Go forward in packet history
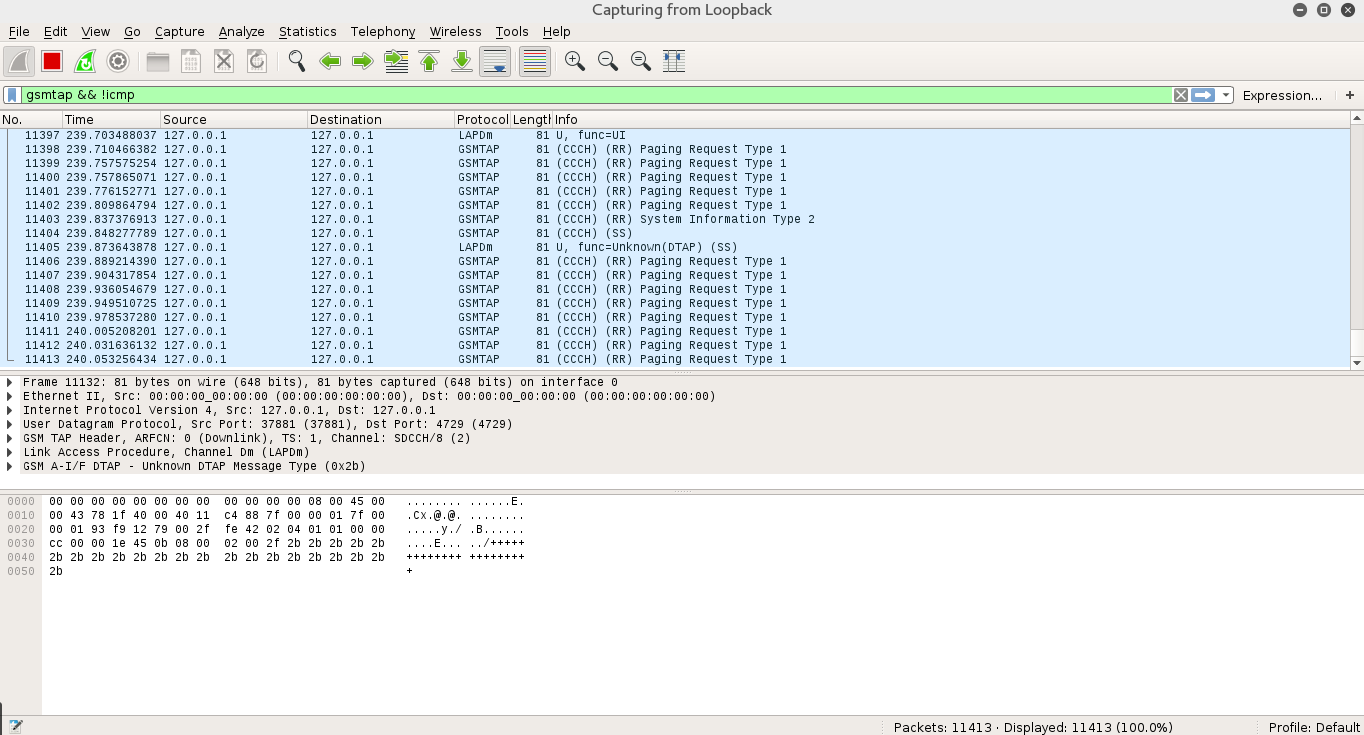 click(x=363, y=61)
